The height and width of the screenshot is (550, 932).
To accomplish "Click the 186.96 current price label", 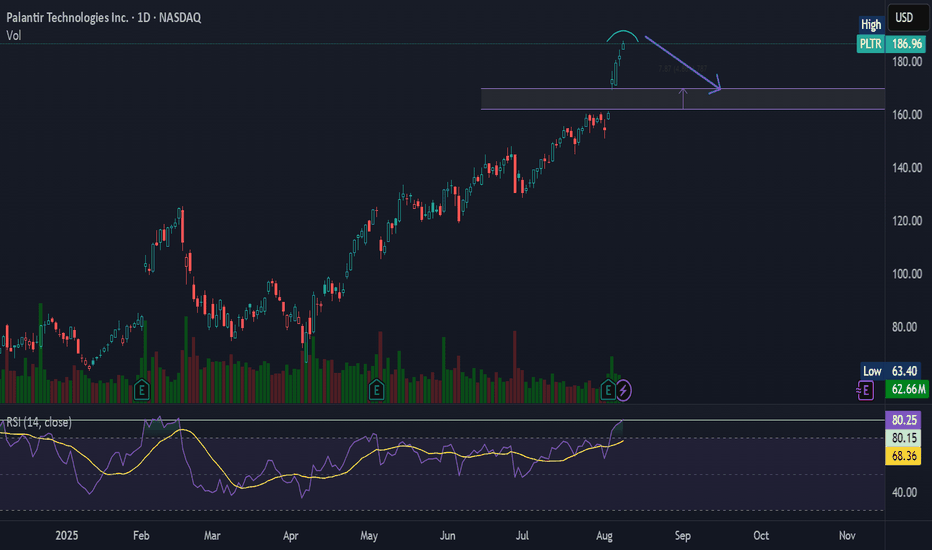I will click(x=906, y=43).
